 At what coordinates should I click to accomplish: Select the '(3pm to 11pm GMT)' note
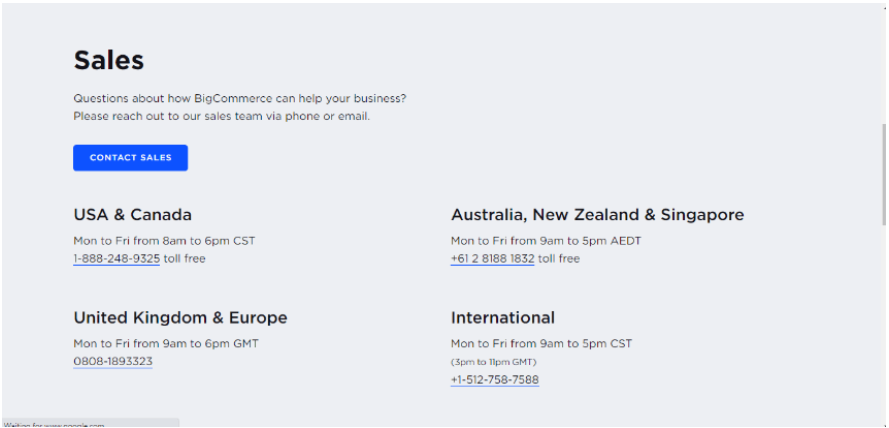(493, 362)
